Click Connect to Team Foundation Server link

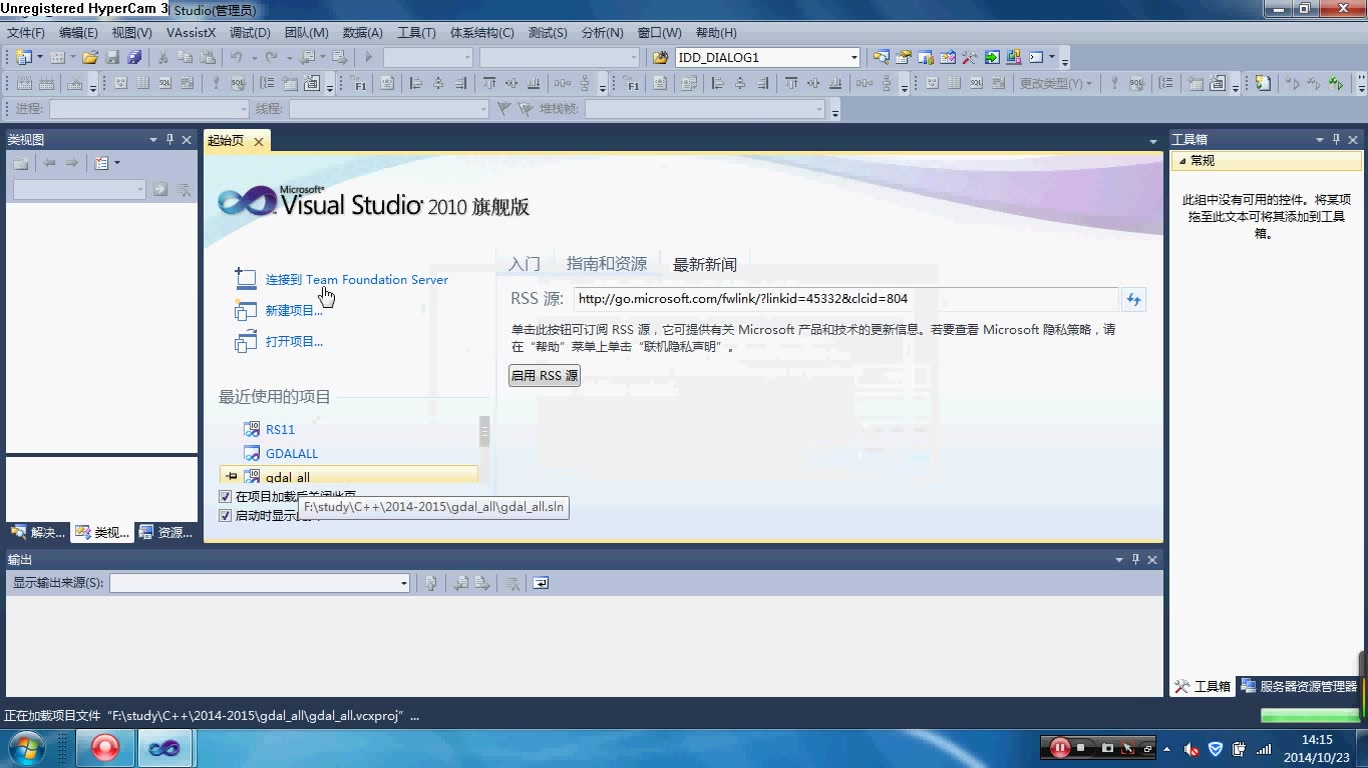click(x=356, y=280)
